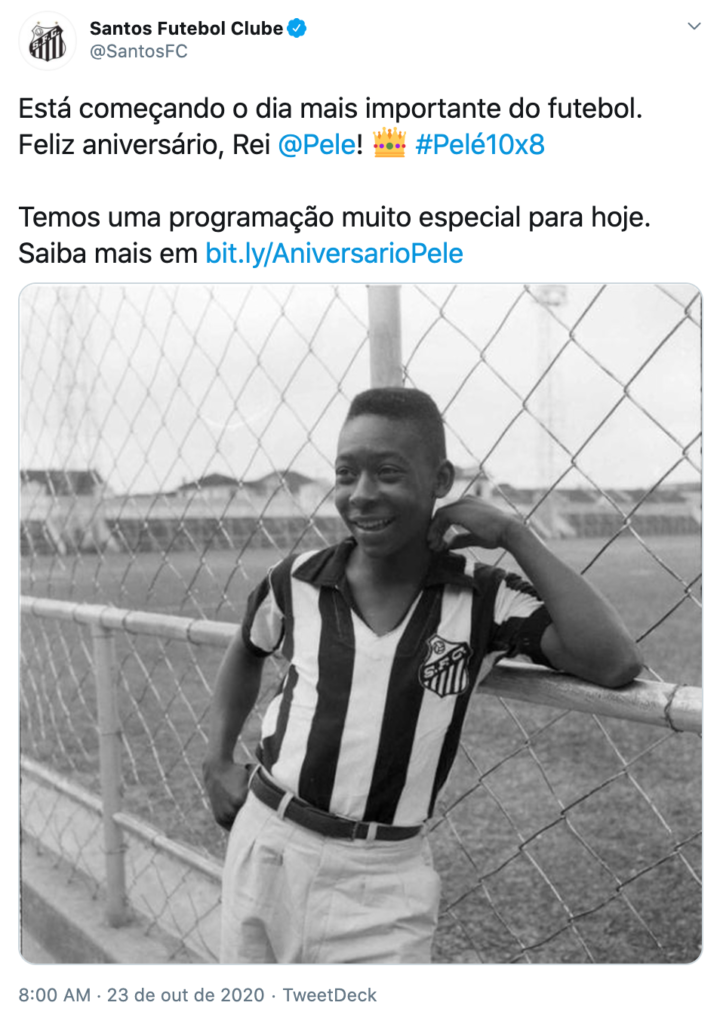The image size is (720, 1024).
Task: Open the black-and-white photo attachment
Action: point(360,623)
